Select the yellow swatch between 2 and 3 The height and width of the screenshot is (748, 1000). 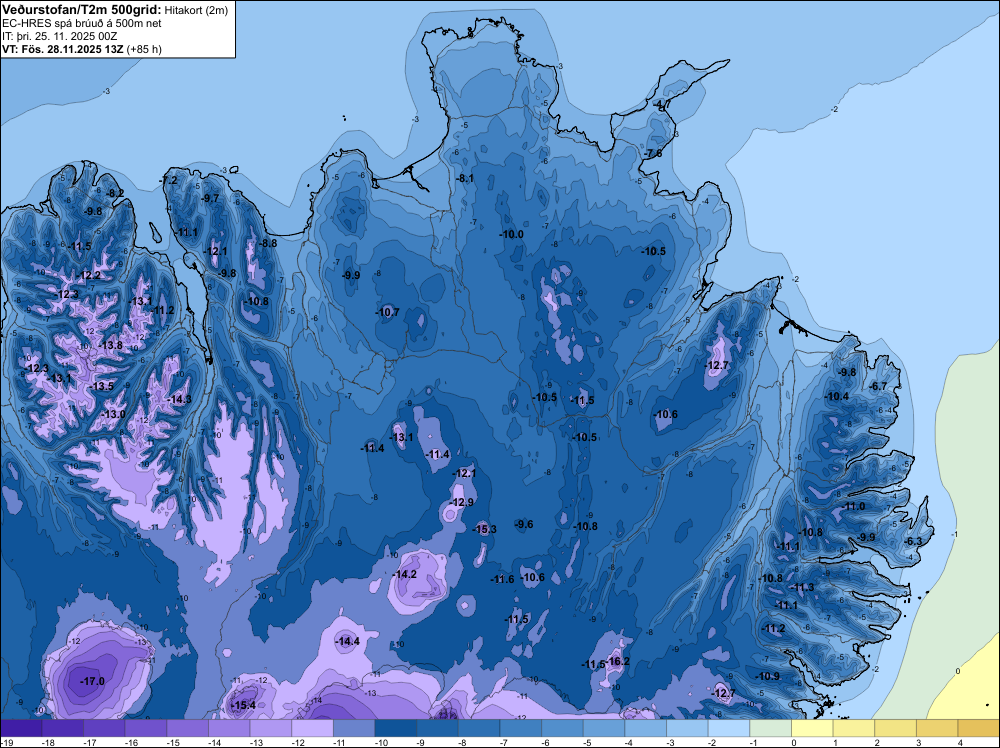point(895,728)
